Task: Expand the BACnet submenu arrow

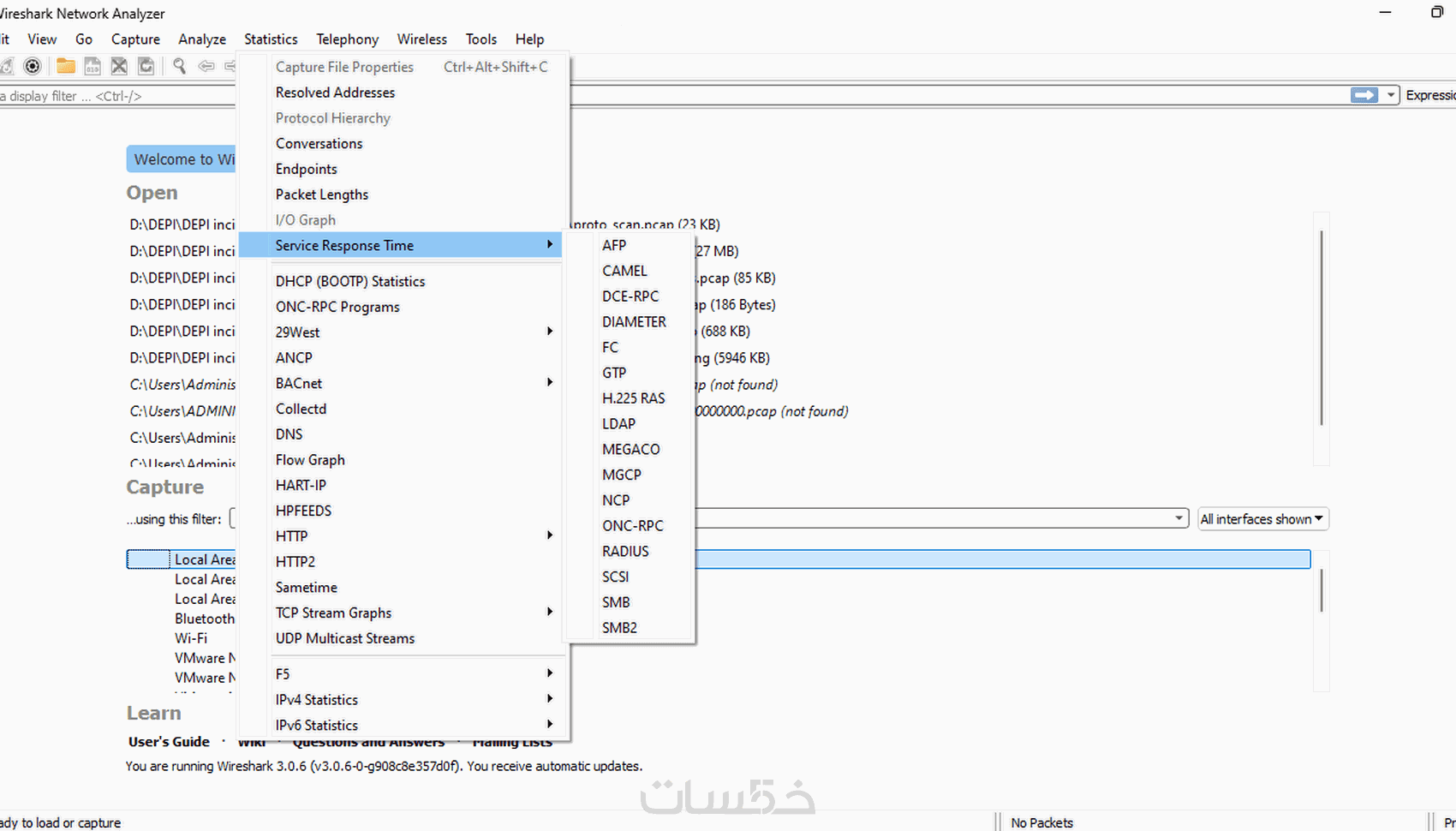Action: pyautogui.click(x=550, y=382)
